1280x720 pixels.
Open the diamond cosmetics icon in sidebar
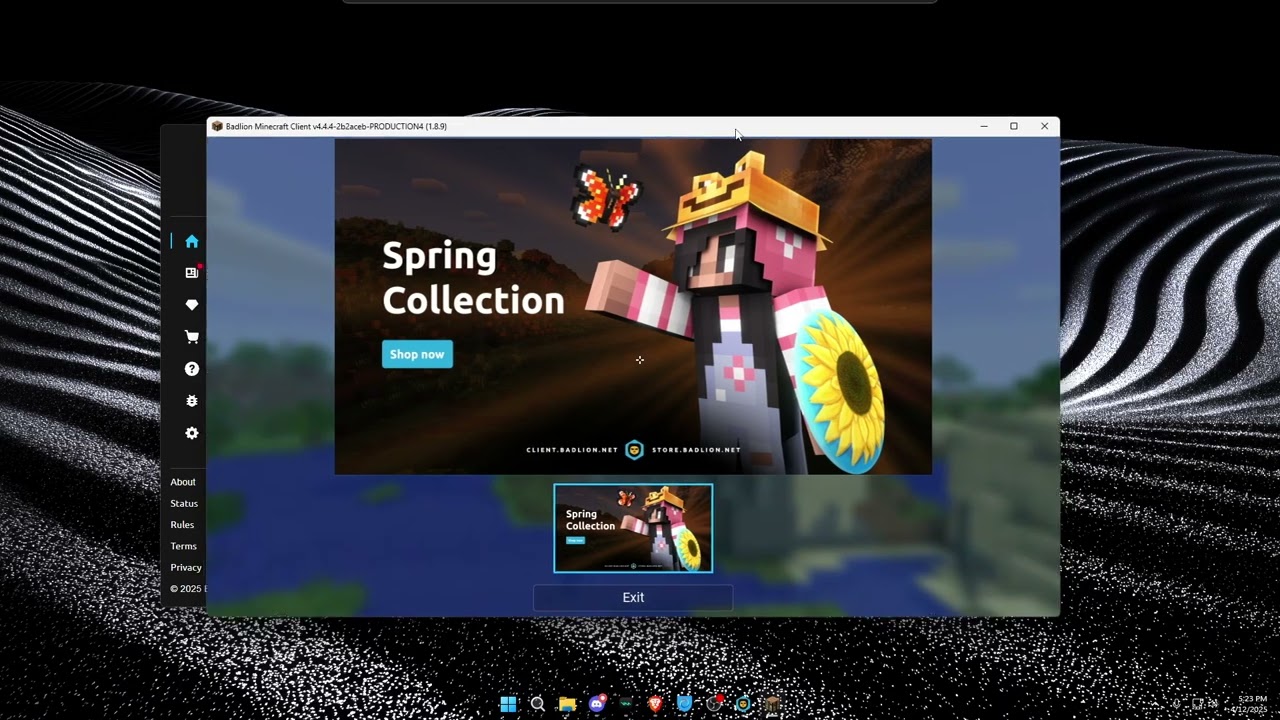[192, 305]
